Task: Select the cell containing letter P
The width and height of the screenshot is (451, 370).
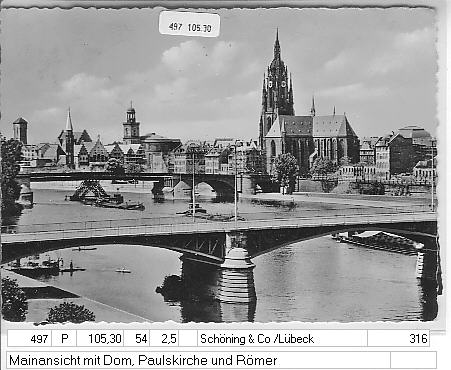Action: [x=64, y=339]
